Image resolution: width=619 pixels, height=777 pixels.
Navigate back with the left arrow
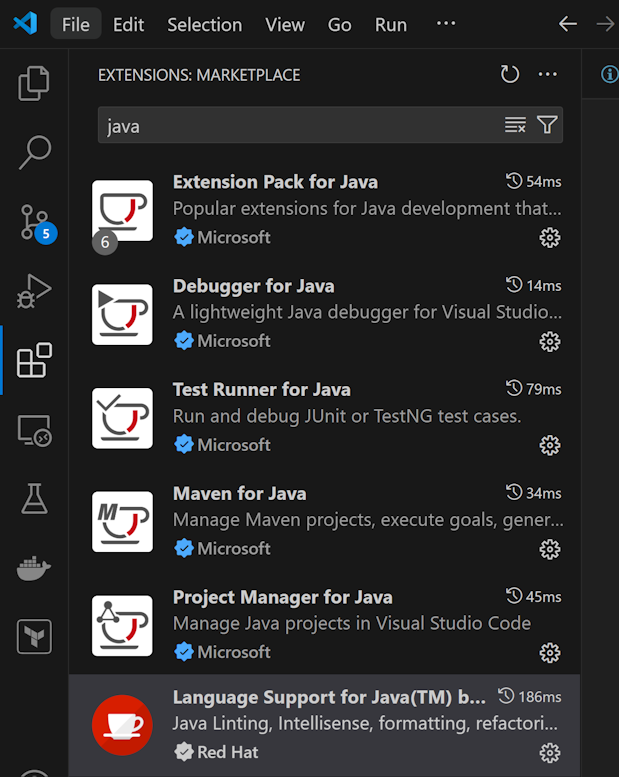point(567,24)
